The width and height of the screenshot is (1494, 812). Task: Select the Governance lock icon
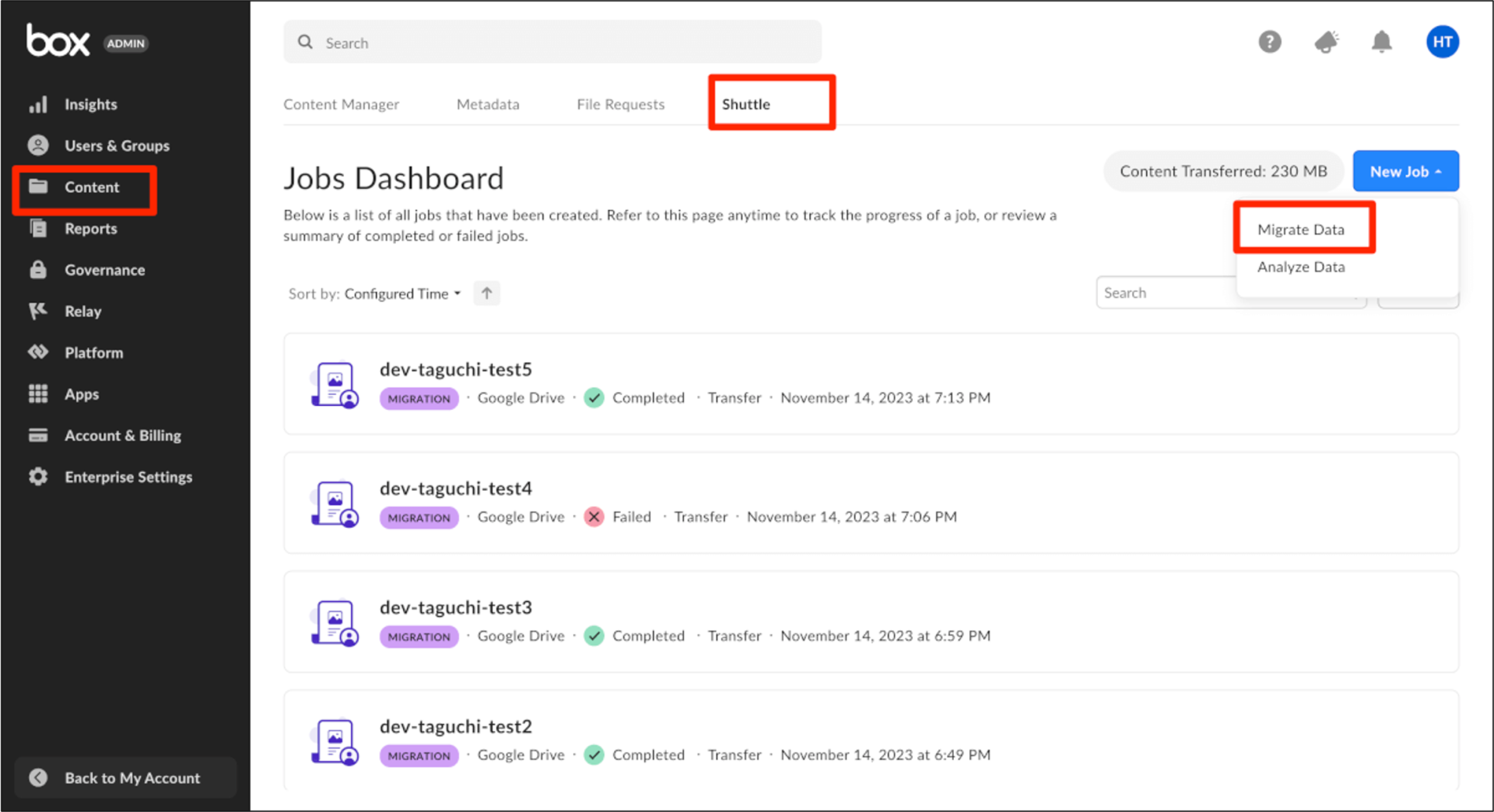(37, 269)
